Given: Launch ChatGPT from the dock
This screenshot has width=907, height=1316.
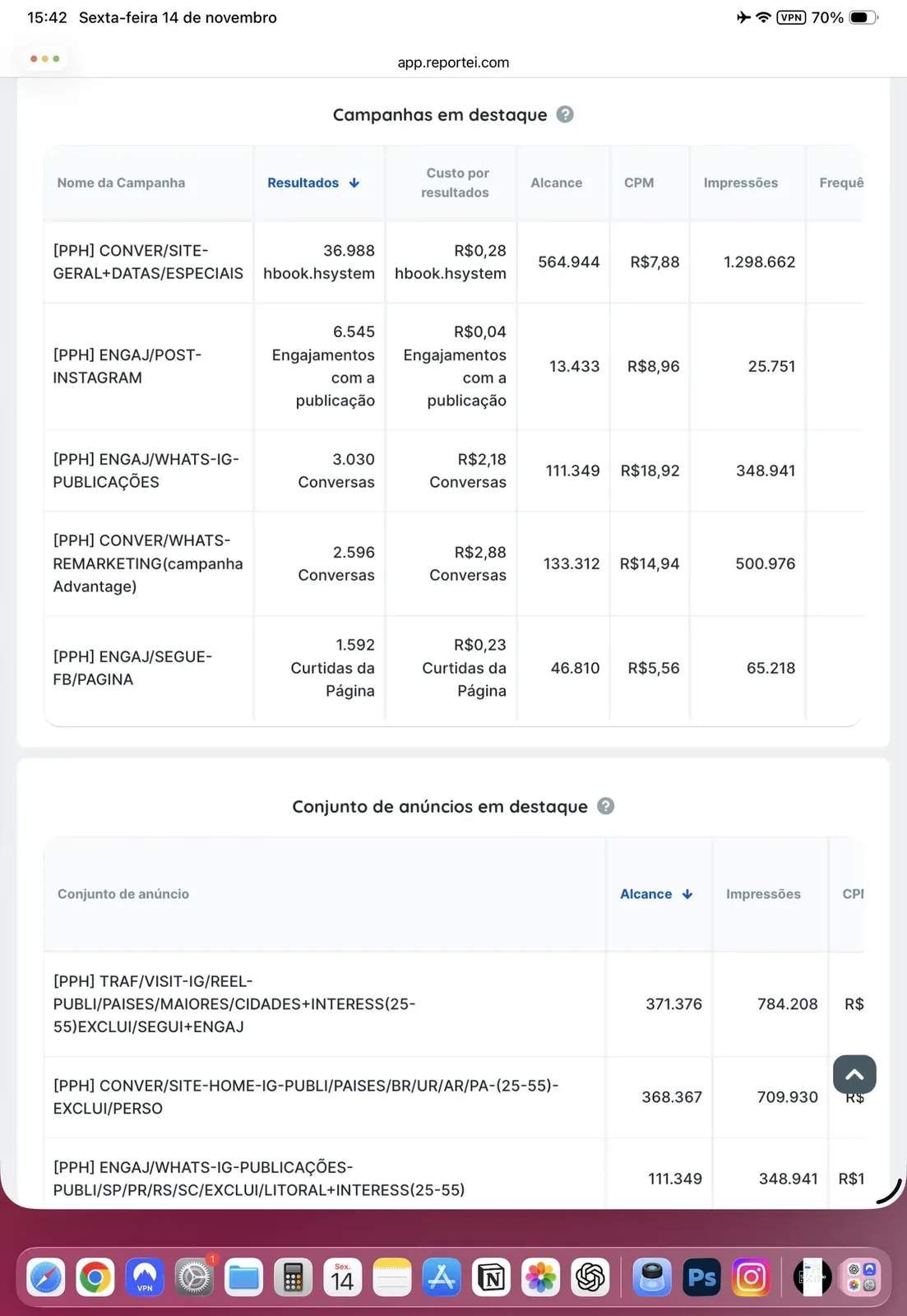Looking at the screenshot, I should (590, 1277).
